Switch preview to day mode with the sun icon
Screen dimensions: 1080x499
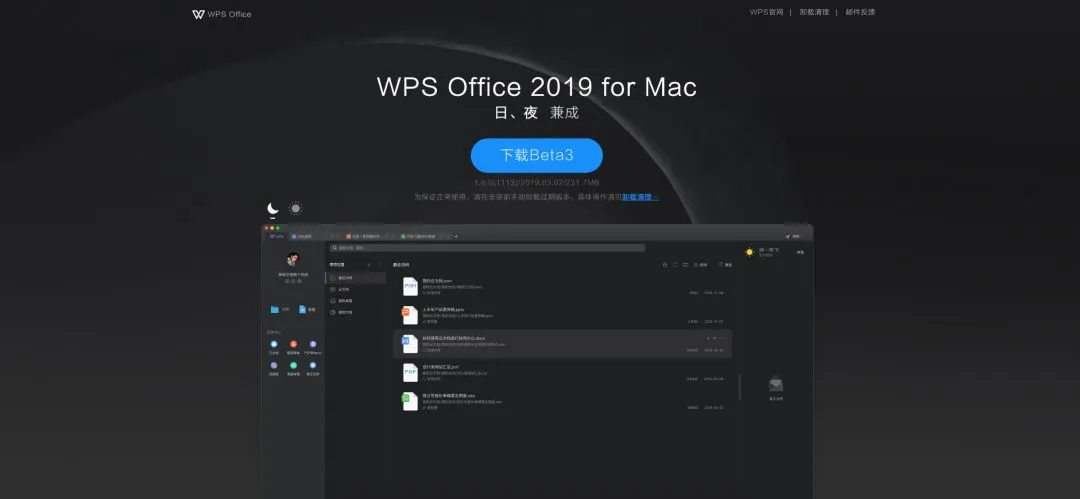[295, 208]
